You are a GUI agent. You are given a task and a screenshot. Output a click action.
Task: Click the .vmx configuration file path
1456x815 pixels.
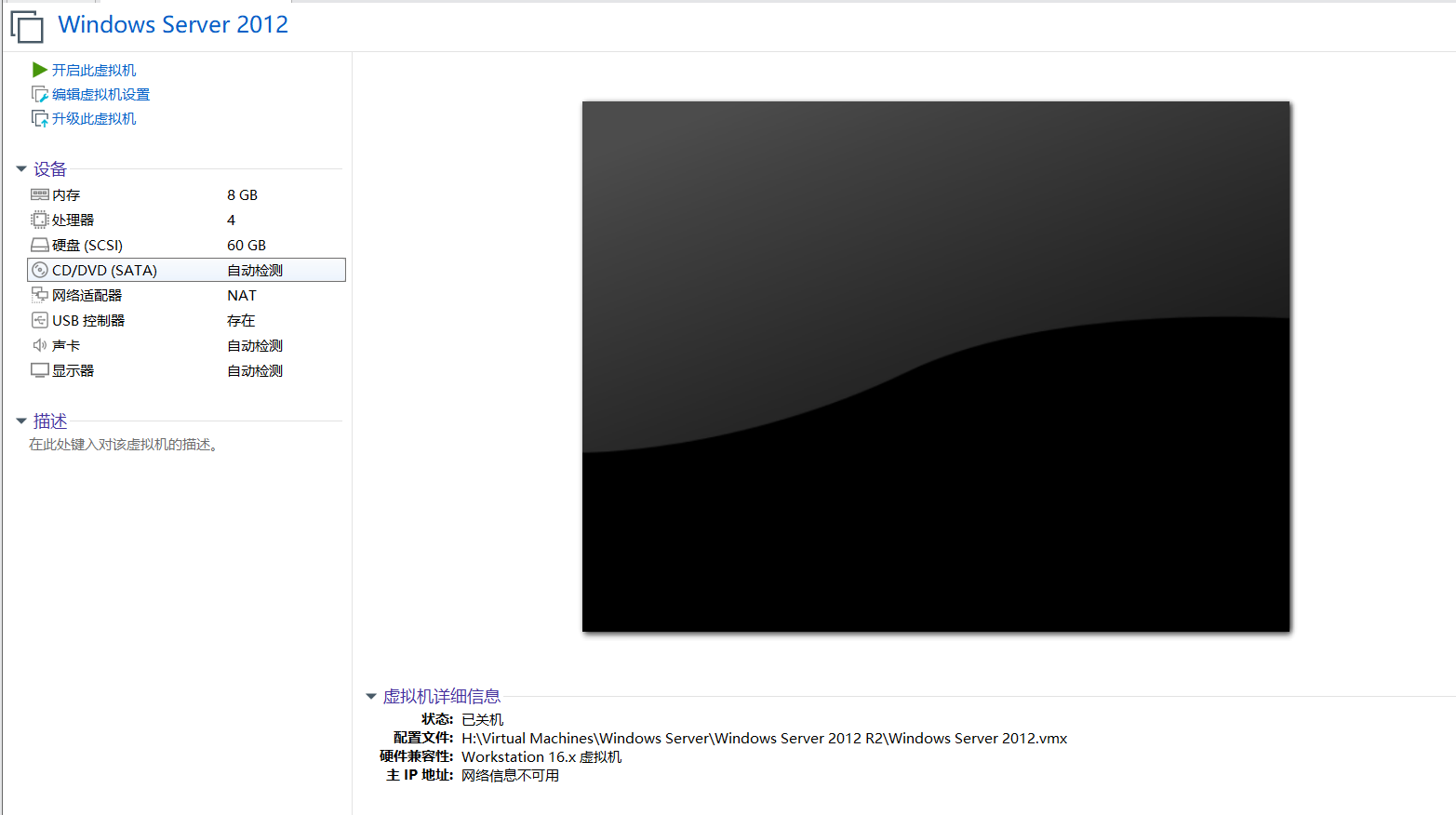[x=765, y=738]
